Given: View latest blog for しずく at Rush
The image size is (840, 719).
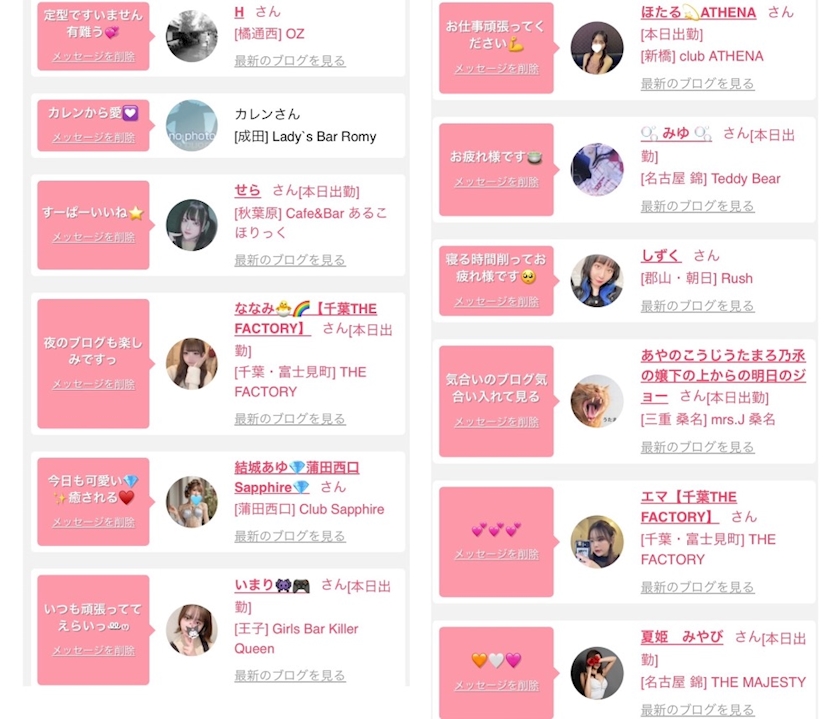Looking at the screenshot, I should pyautogui.click(x=698, y=305).
